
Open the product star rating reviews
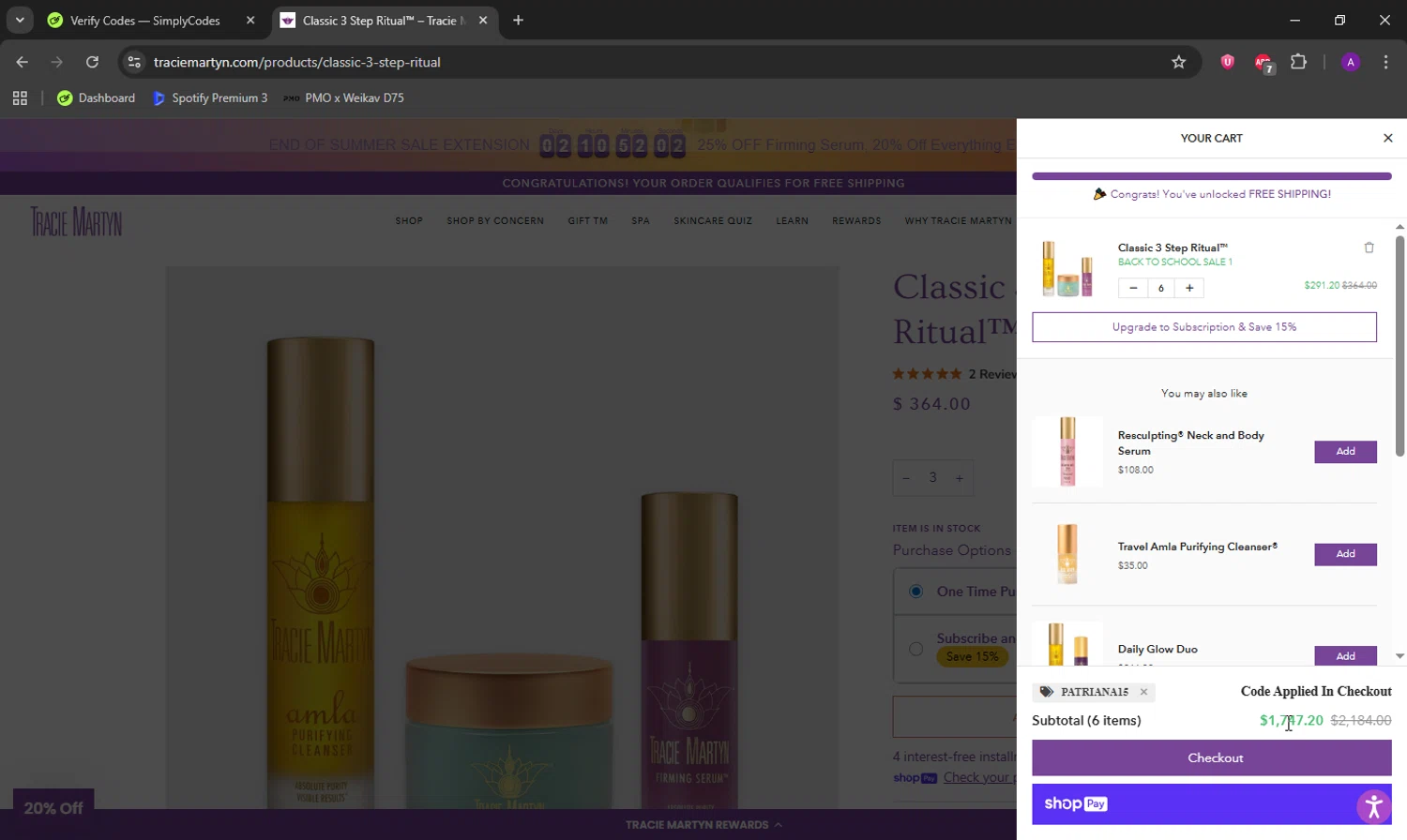[928, 374]
